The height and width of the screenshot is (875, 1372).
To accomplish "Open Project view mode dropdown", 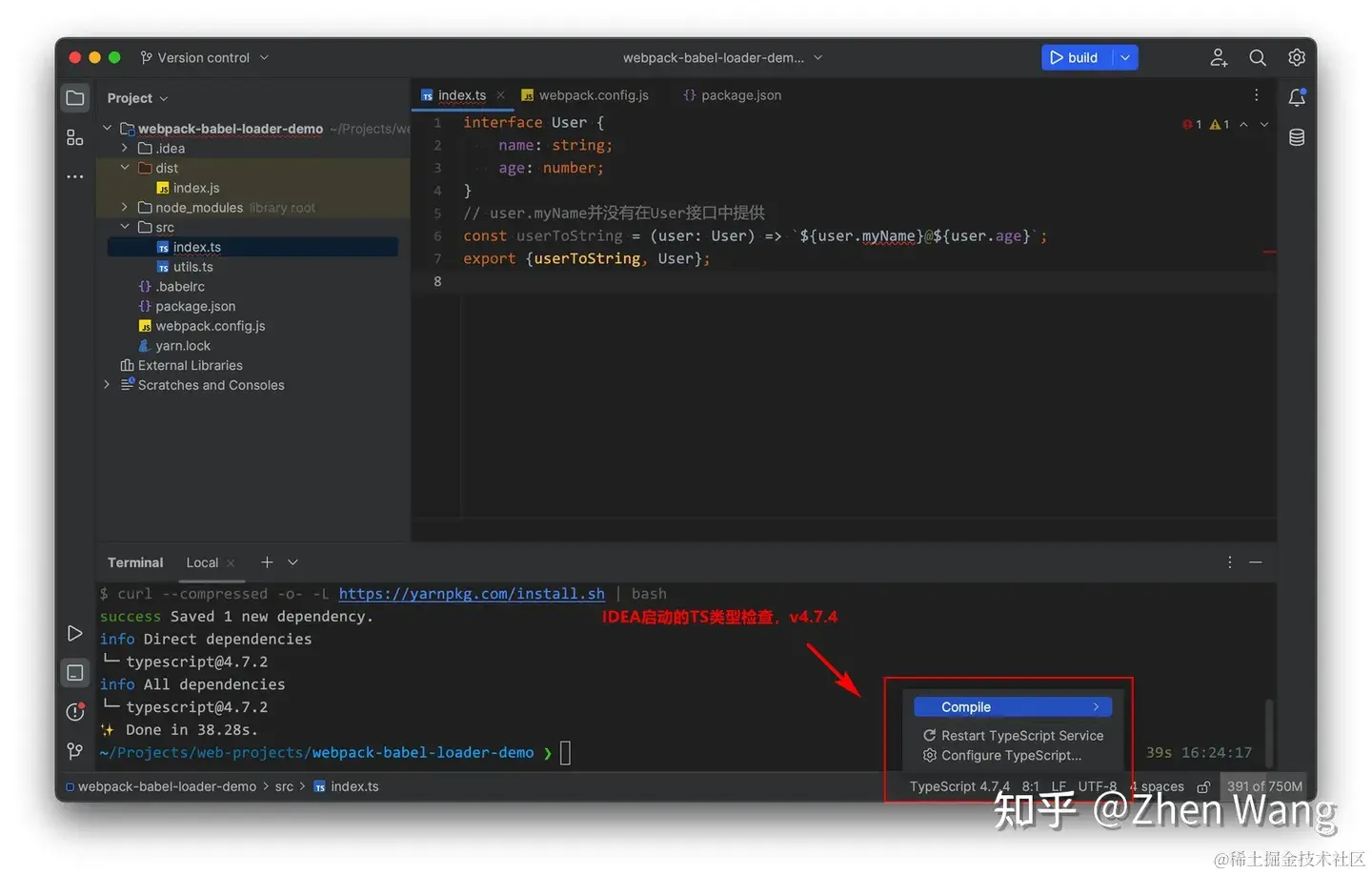I will point(137,98).
